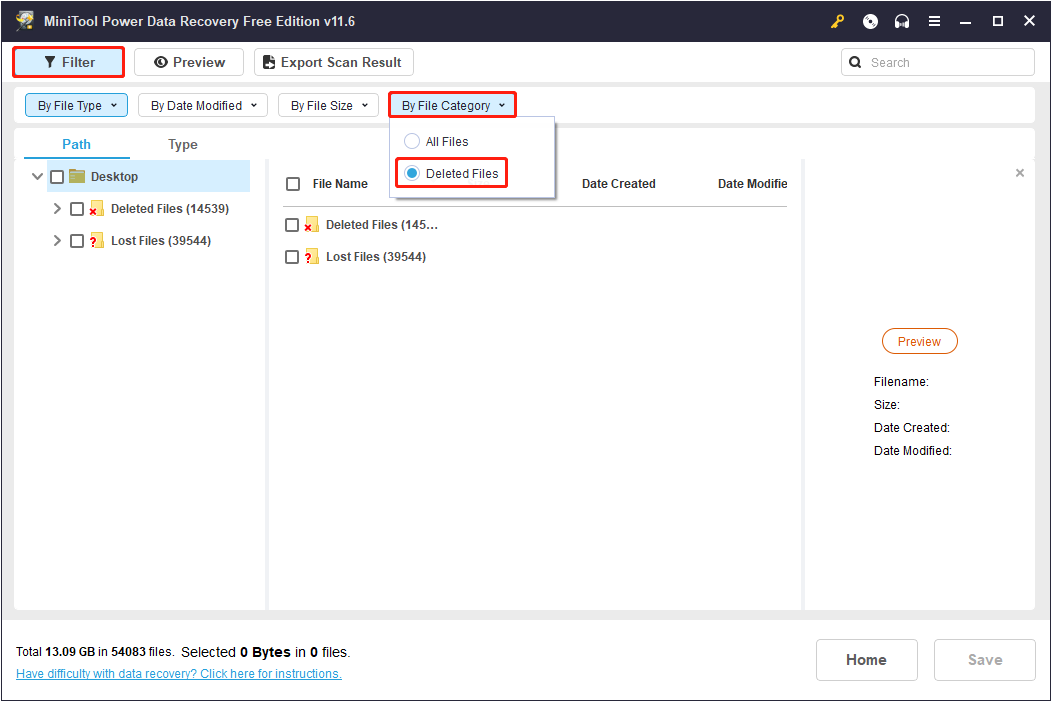Check the Lost Files checkbox in file list
The image size is (1053, 703).
291,256
